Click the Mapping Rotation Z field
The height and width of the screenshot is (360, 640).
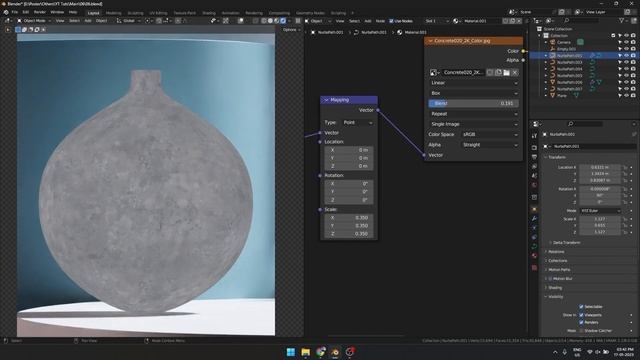pyautogui.click(x=349, y=200)
